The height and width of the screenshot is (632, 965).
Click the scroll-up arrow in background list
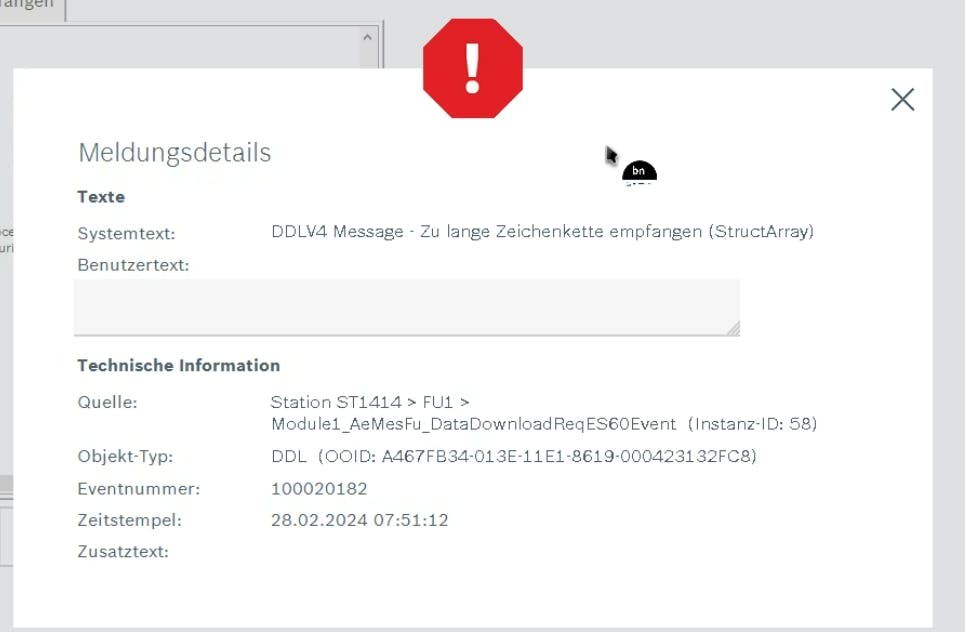366,38
